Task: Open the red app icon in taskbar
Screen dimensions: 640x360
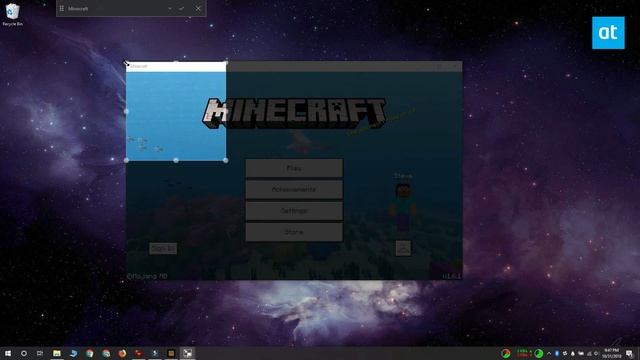Action: (x=138, y=353)
